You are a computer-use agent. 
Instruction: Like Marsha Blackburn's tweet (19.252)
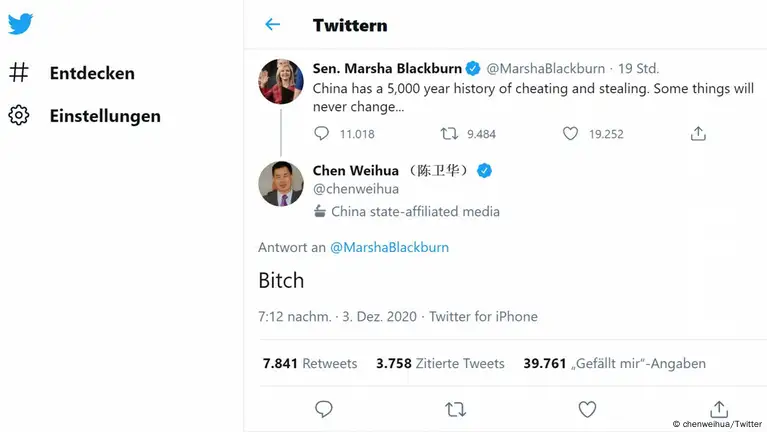click(x=570, y=133)
